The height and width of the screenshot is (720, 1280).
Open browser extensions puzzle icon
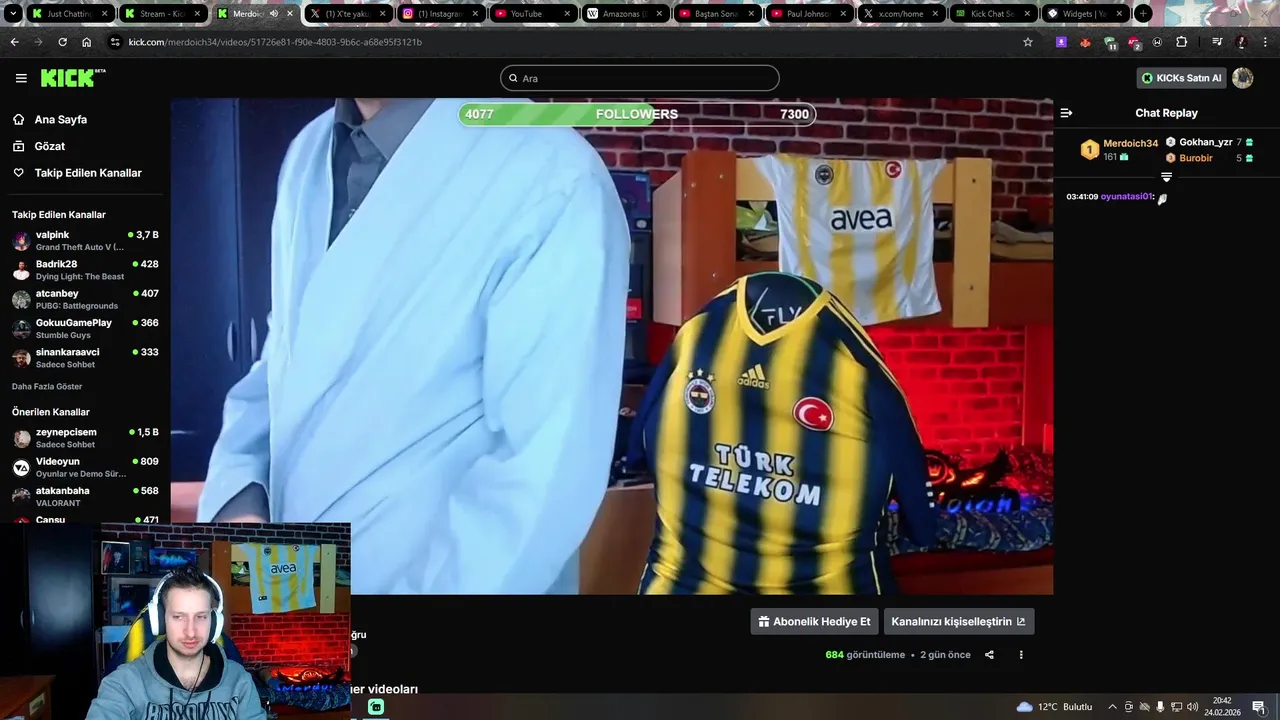[x=1181, y=42]
